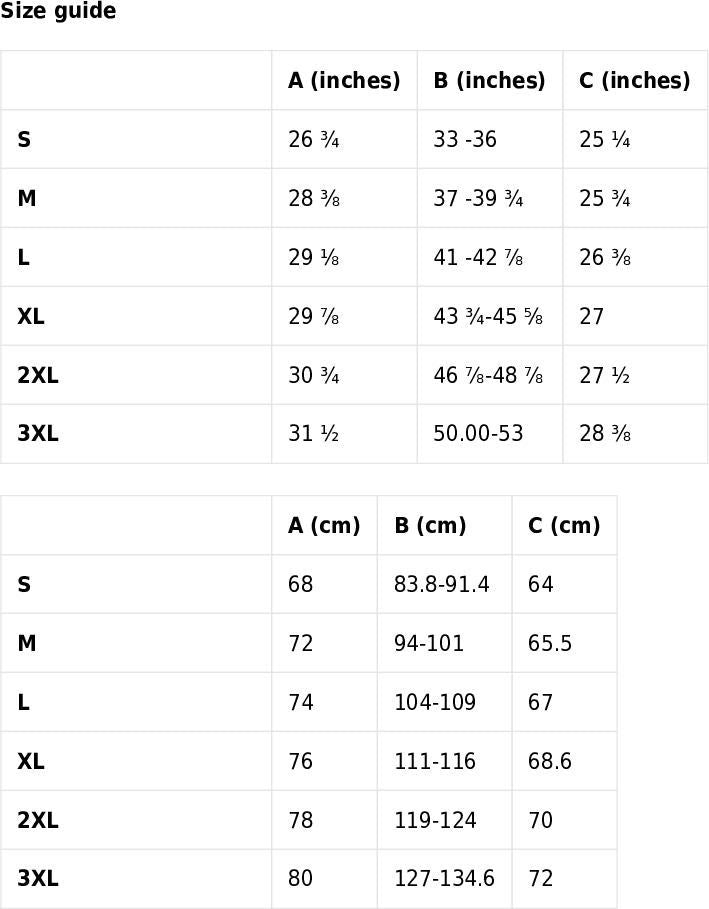Select the B (cm) column header
709x909 pixels.
click(430, 525)
